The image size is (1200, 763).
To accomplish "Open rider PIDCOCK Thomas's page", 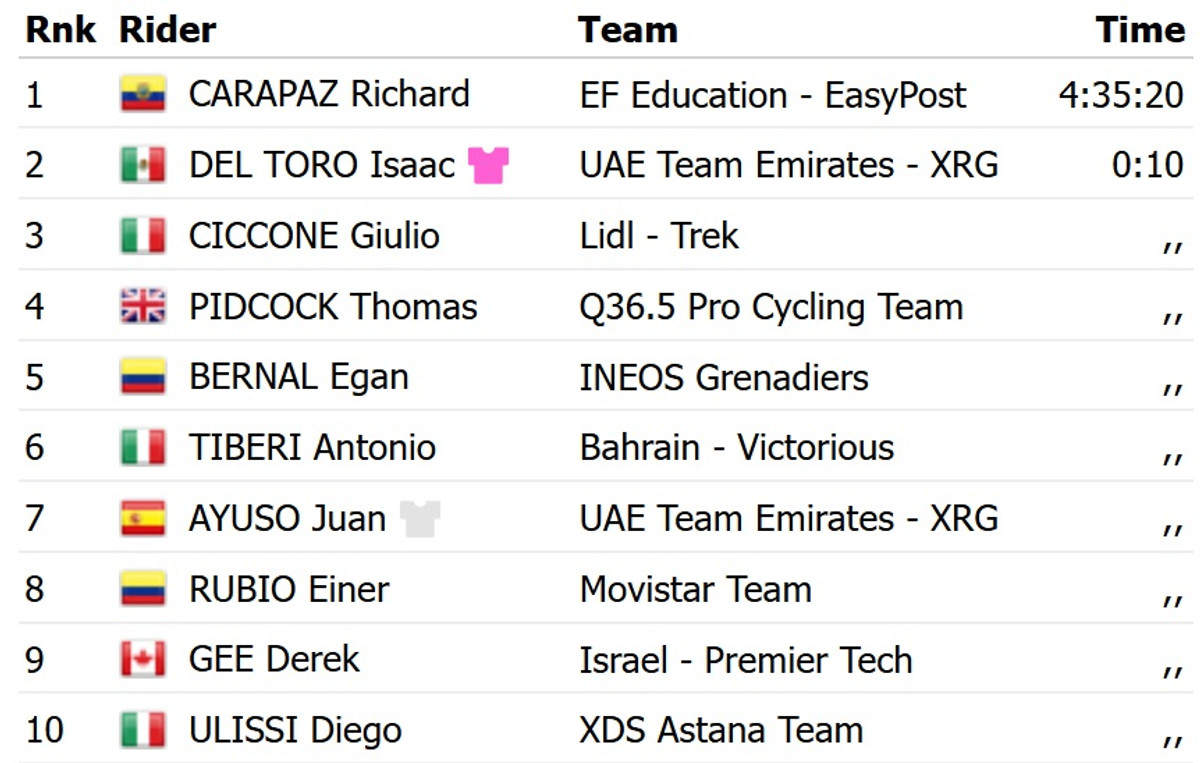I will tap(333, 307).
